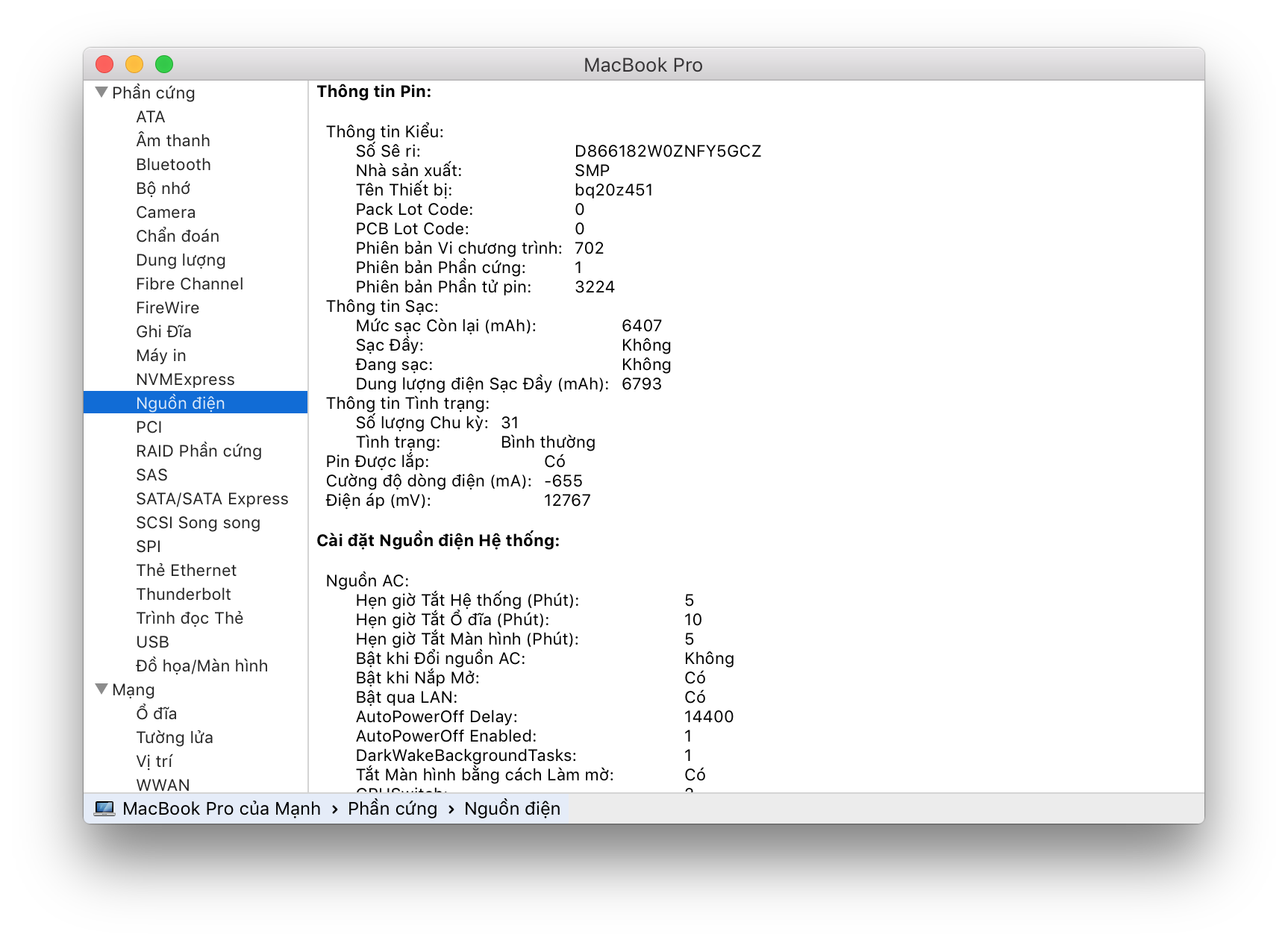Select PCI in the sidebar
The image size is (1288, 943).
[149, 427]
